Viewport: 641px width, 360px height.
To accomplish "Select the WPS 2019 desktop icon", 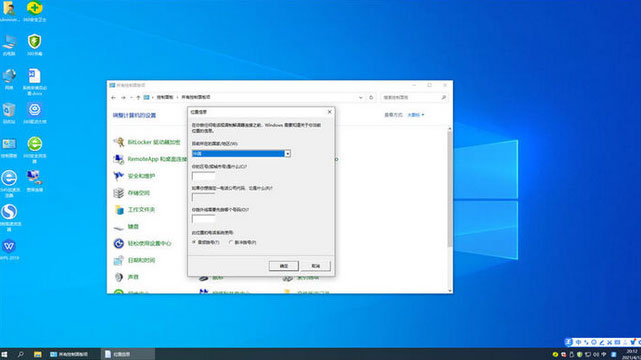I will pos(9,250).
